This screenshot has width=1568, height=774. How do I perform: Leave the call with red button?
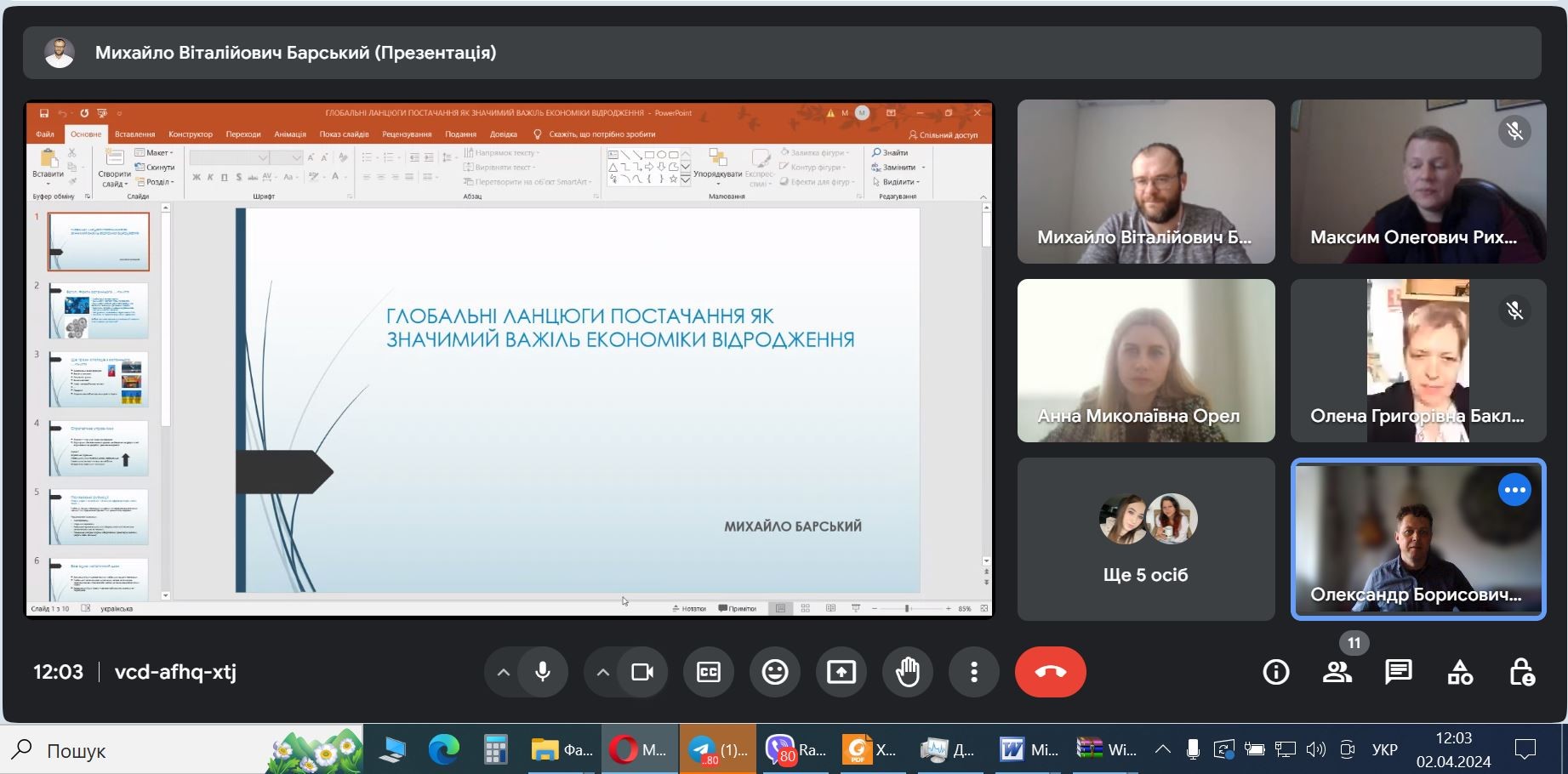(x=1050, y=672)
